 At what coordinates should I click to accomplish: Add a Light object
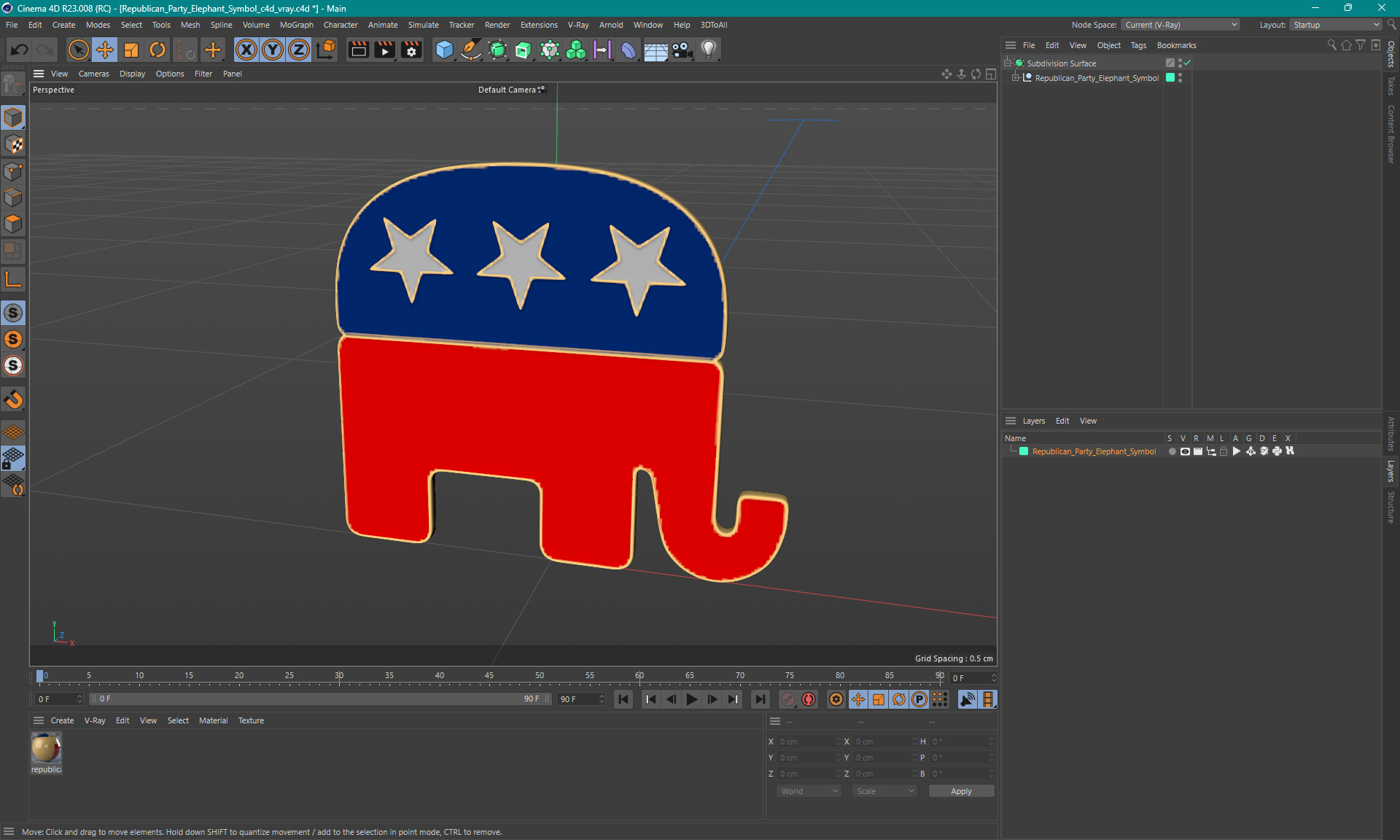[x=708, y=50]
